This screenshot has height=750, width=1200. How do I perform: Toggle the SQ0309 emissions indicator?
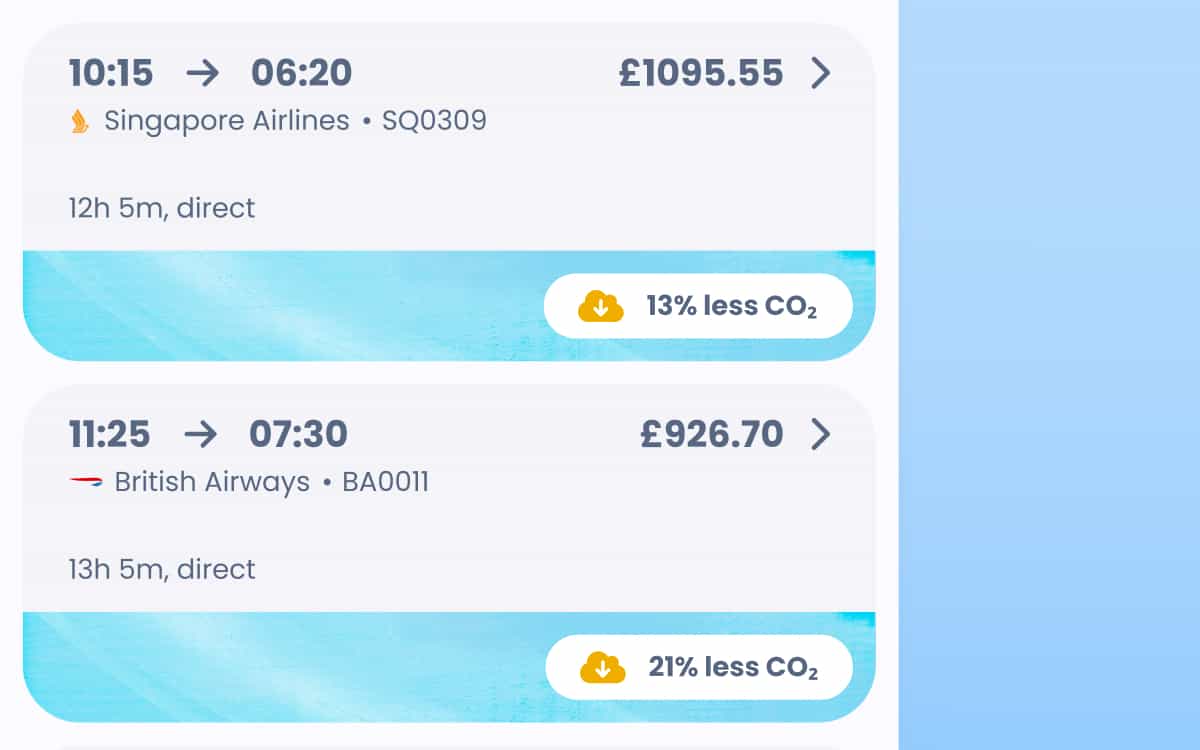click(x=698, y=305)
